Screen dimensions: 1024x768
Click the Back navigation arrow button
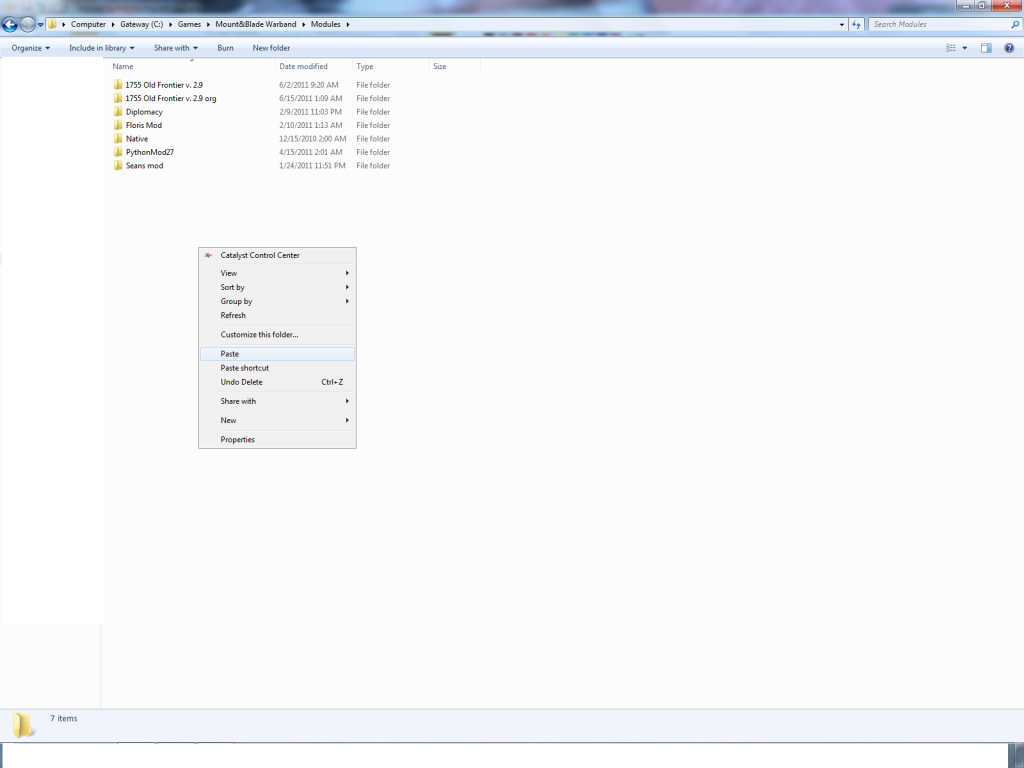click(x=10, y=25)
